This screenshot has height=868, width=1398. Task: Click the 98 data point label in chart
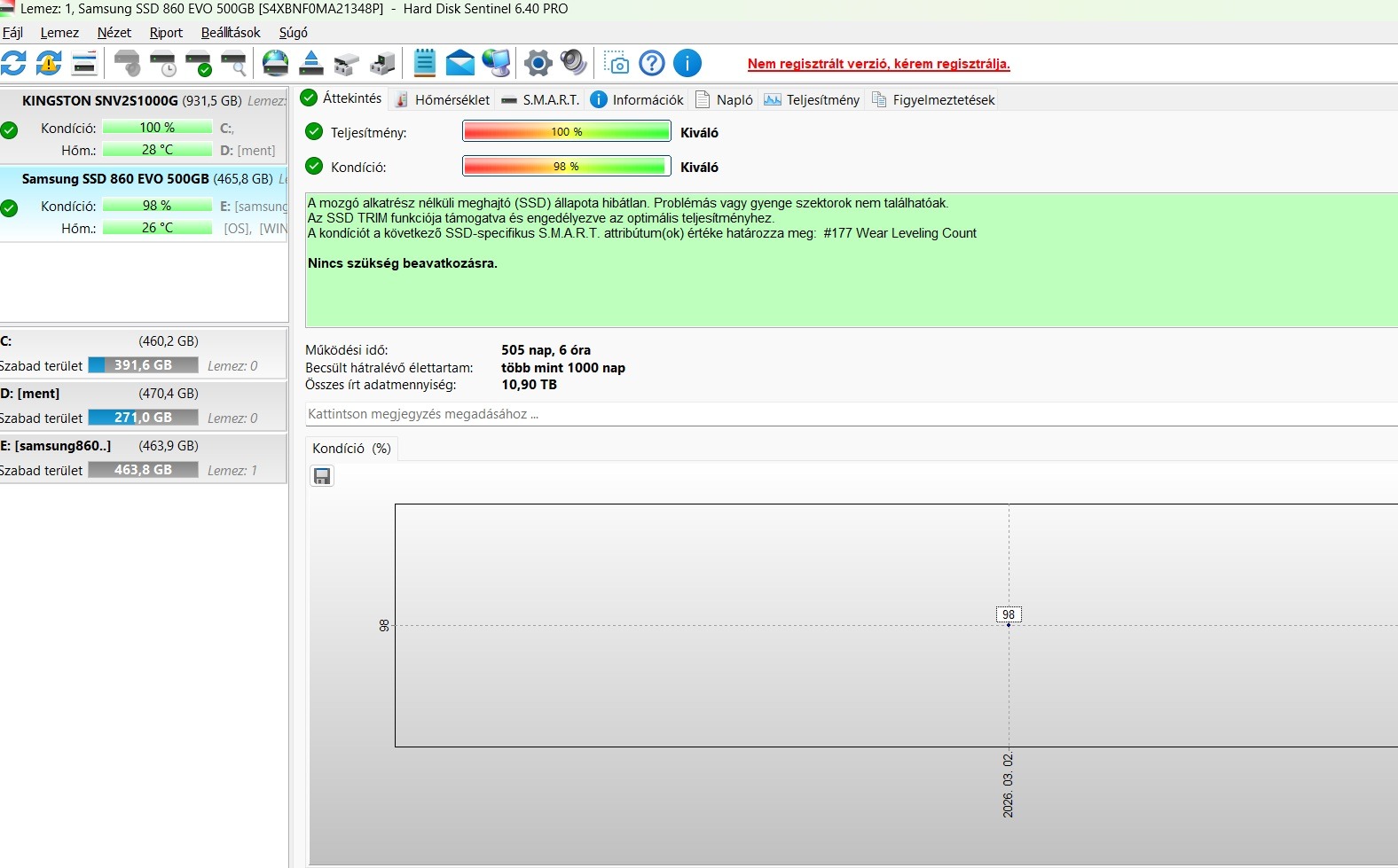(x=1009, y=614)
